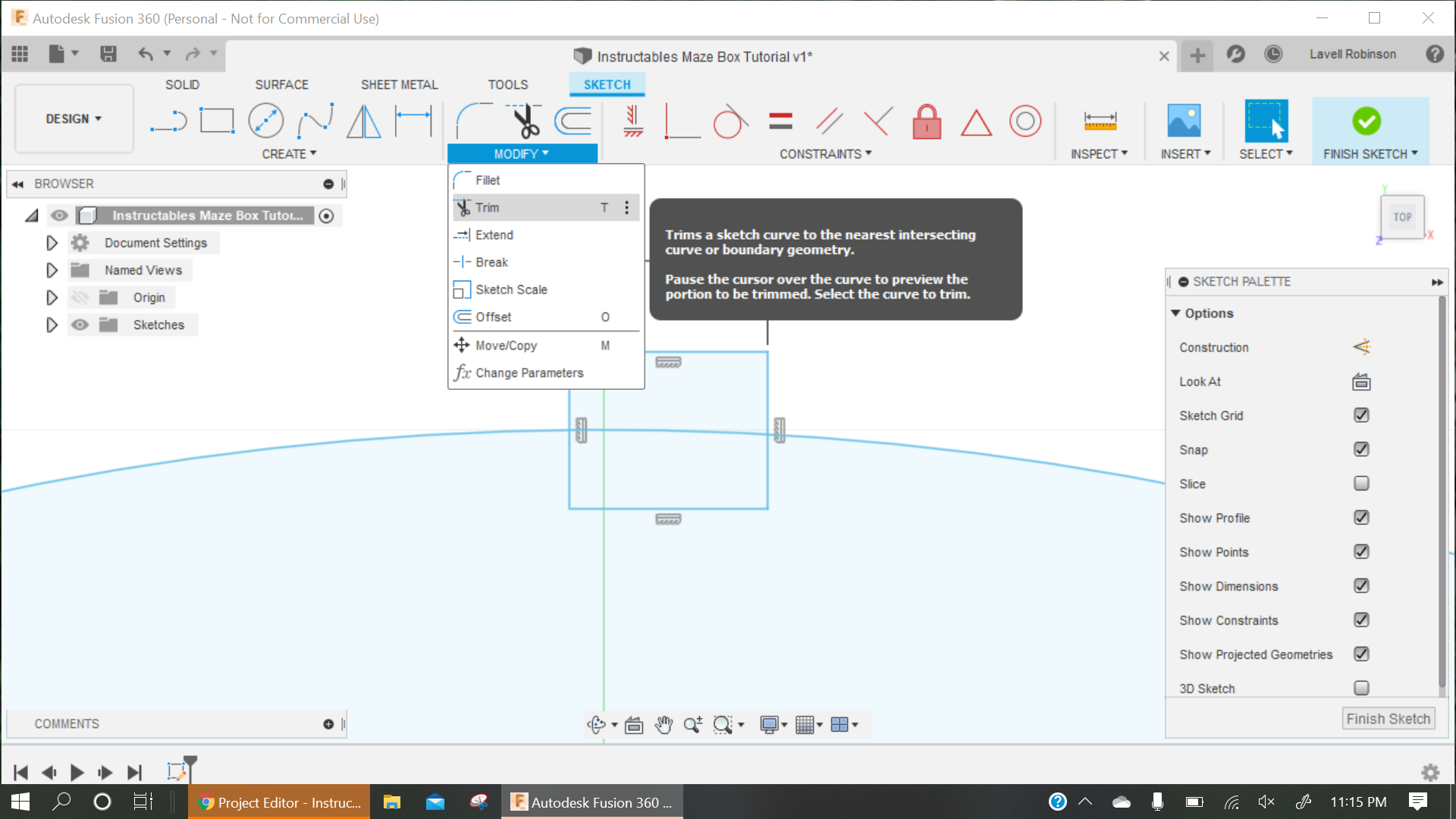The image size is (1456, 819).
Task: Show the Origin folder visibility eye
Action: [x=80, y=297]
